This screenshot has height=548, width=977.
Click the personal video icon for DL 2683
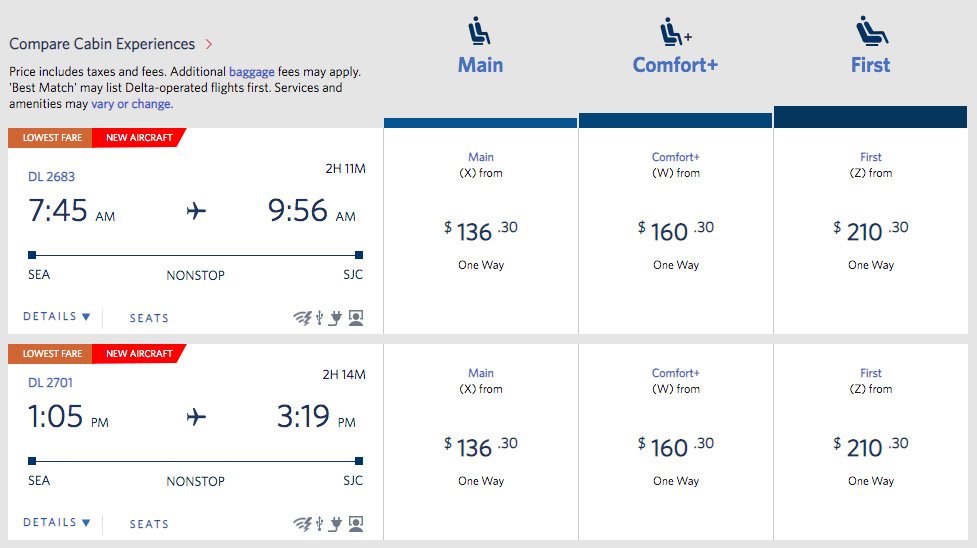[x=356, y=319]
